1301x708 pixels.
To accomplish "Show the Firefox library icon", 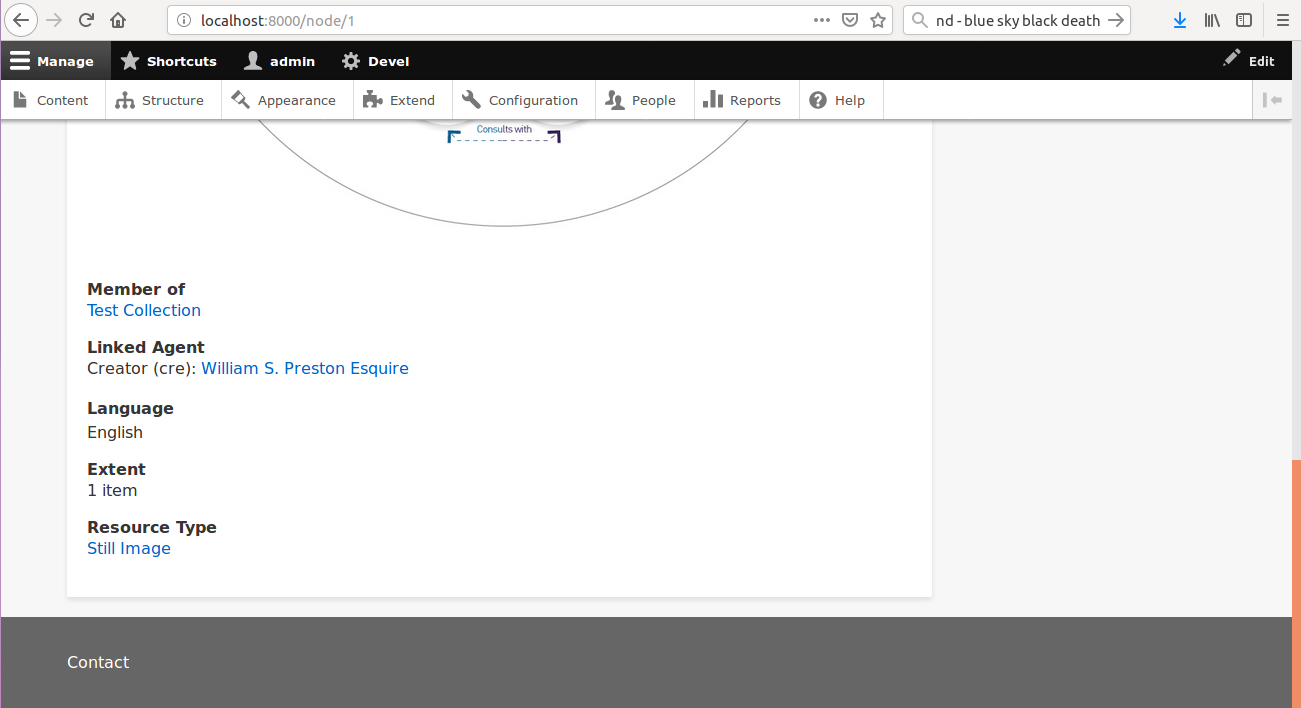I will pos(1212,20).
